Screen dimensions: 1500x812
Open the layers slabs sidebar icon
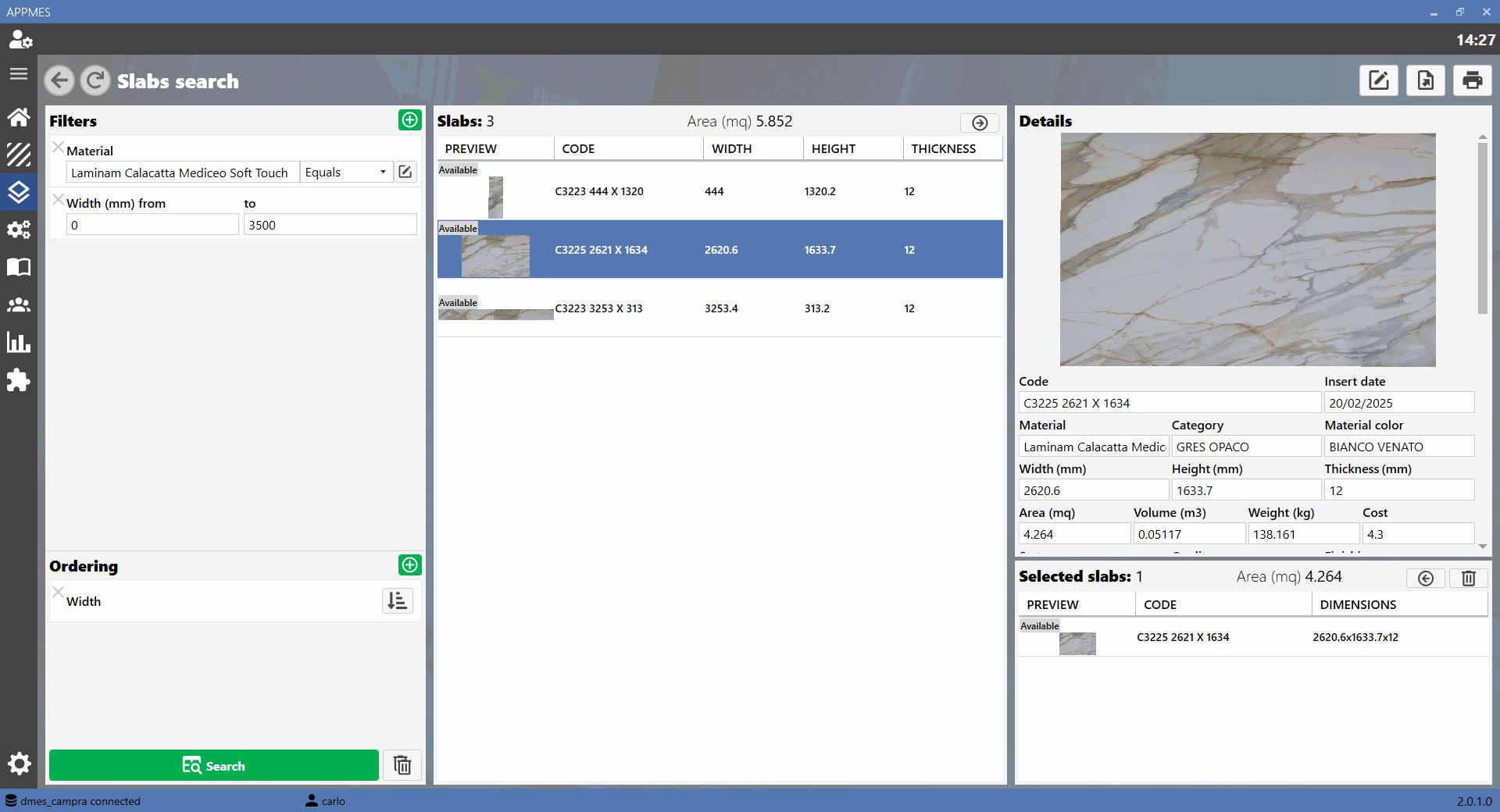click(x=19, y=191)
